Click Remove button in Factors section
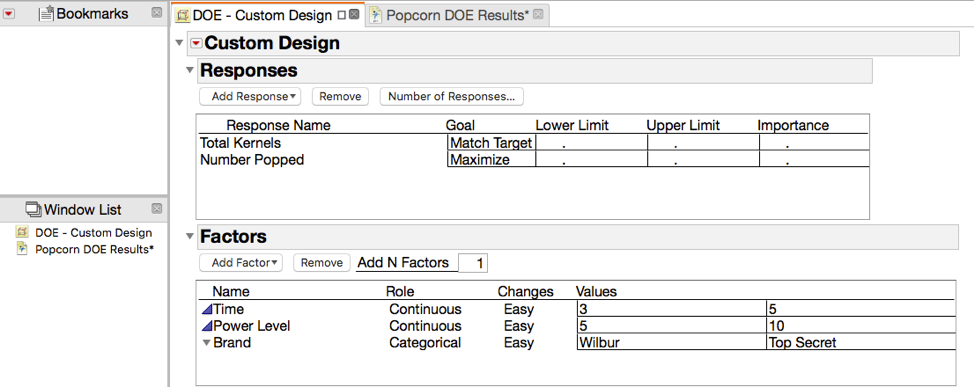The image size is (974, 387). pos(322,263)
